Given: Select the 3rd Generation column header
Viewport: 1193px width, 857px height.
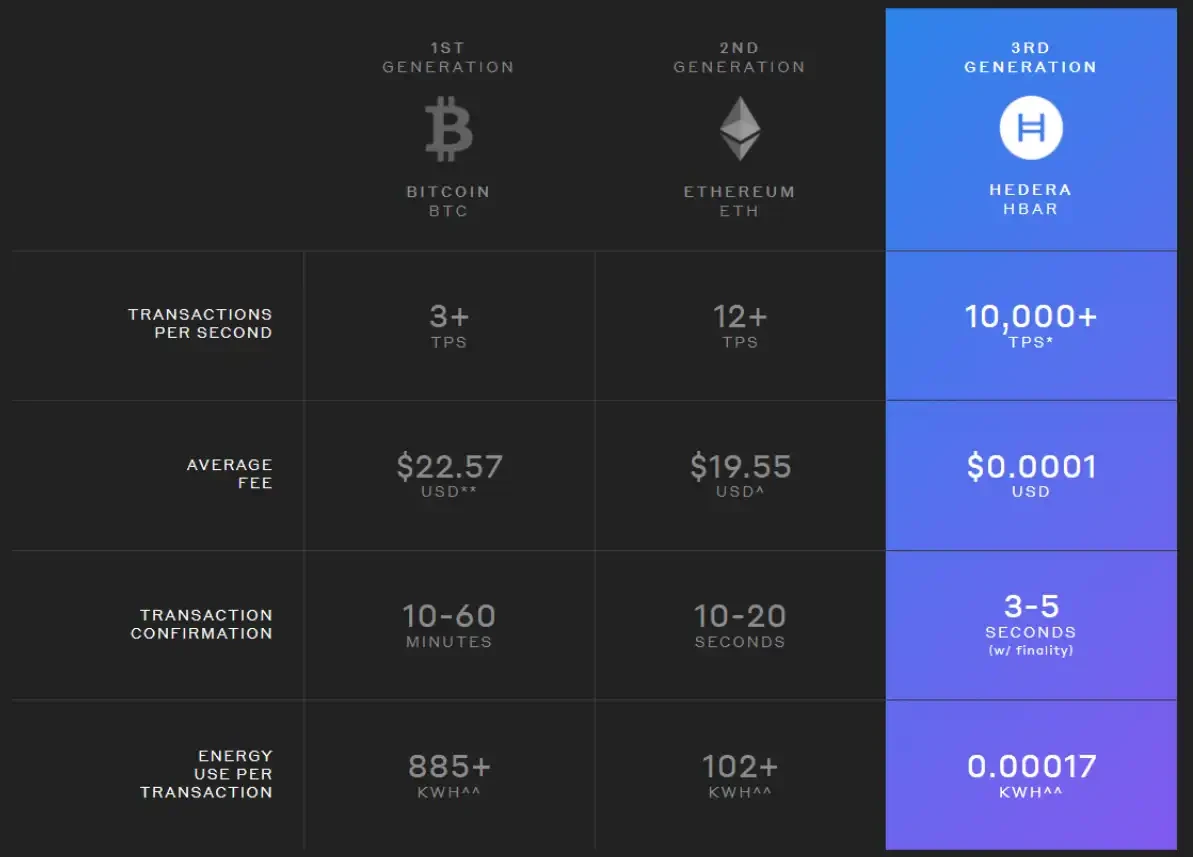Looking at the screenshot, I should (1031, 58).
